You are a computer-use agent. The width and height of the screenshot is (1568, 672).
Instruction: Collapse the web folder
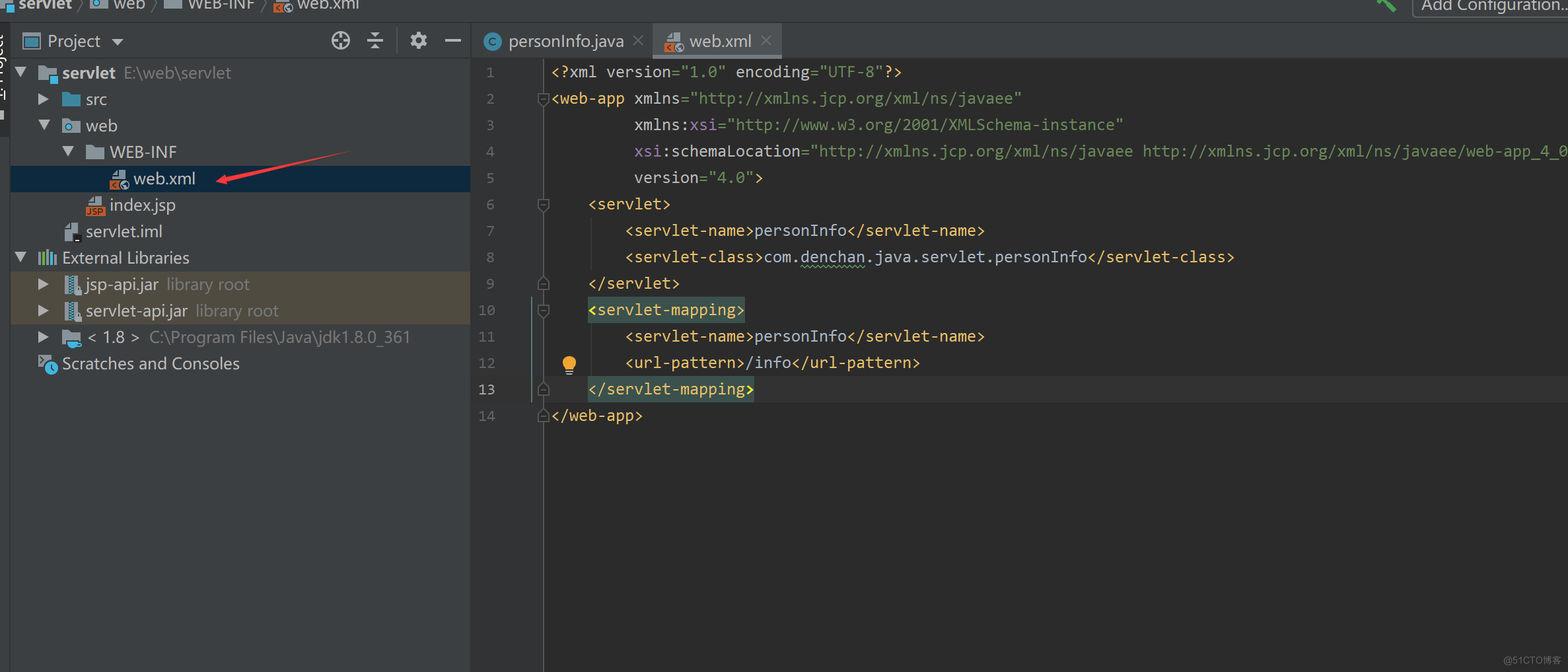[45, 125]
